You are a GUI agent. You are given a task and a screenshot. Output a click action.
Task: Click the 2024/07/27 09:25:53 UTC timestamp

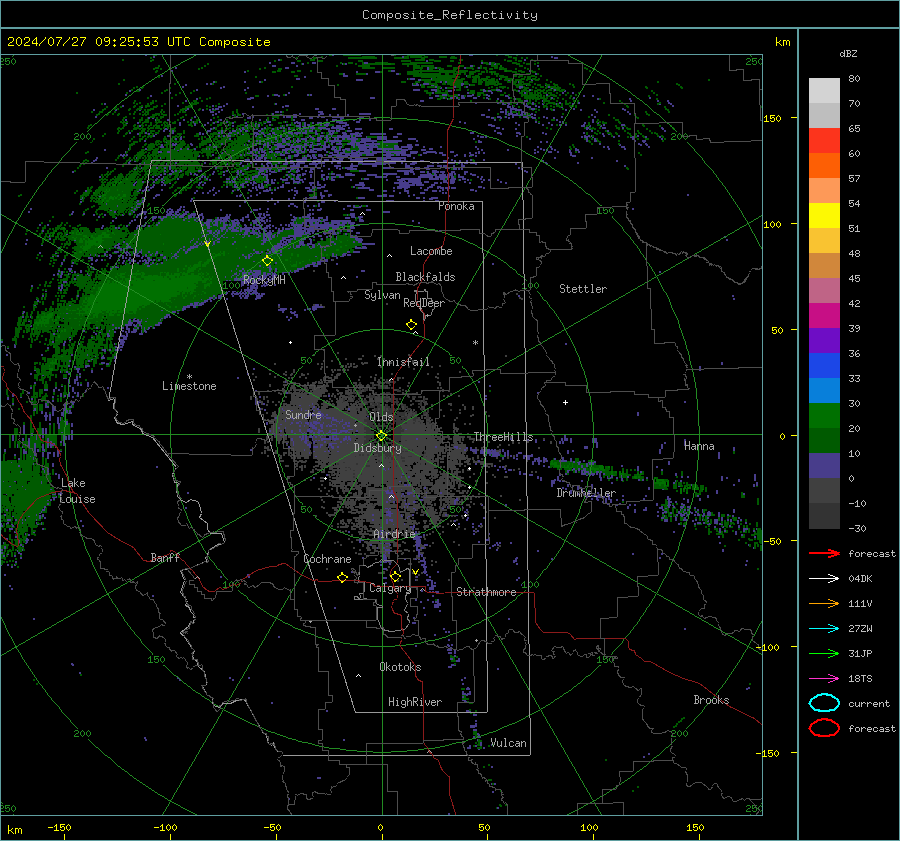coord(99,42)
